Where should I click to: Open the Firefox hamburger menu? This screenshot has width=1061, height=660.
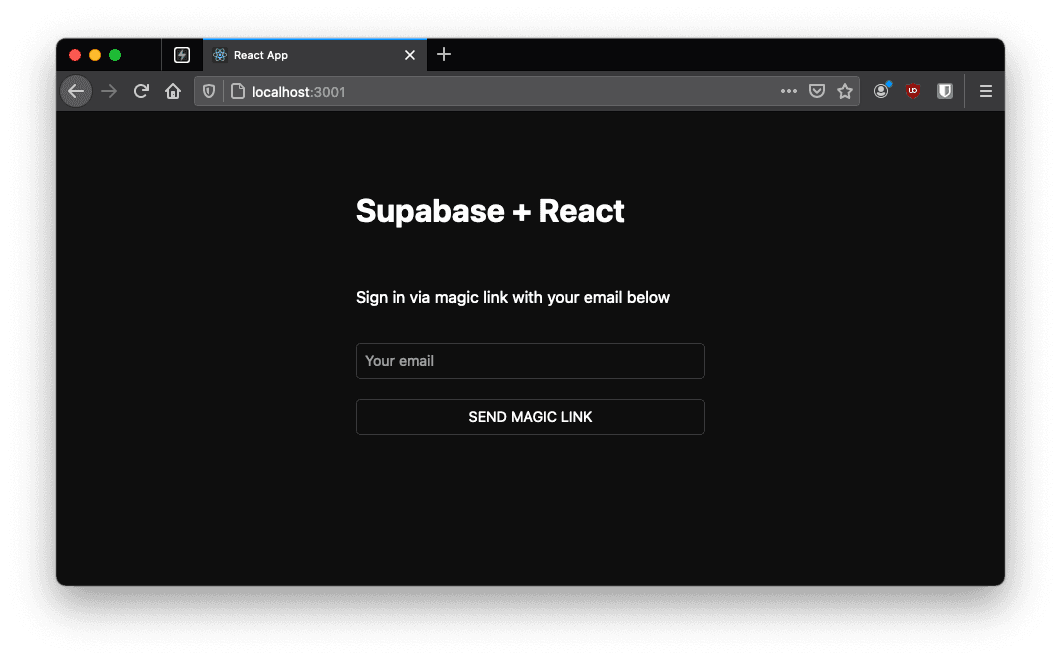986,91
